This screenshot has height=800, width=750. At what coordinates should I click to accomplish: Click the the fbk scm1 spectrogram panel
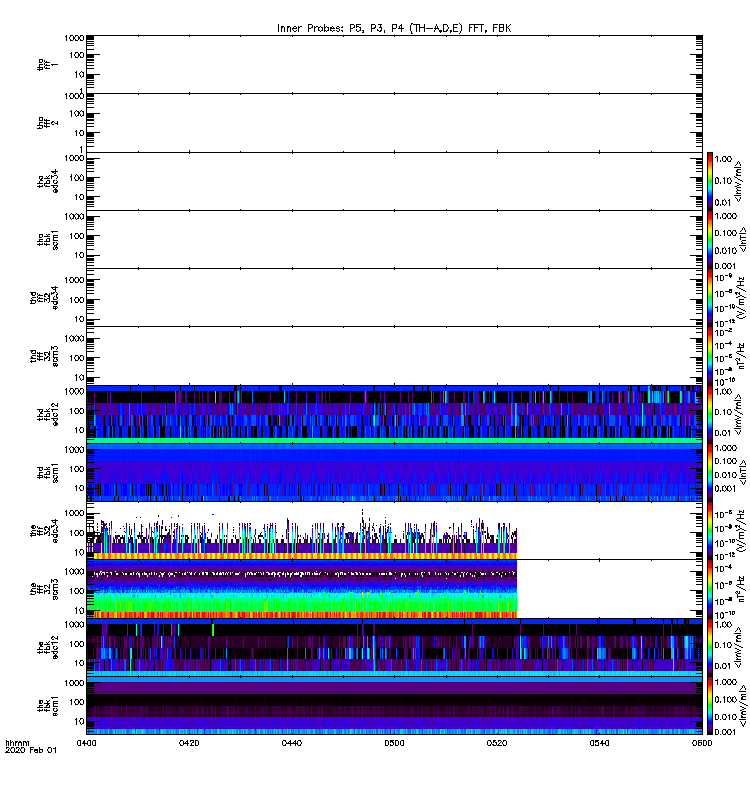tap(394, 706)
